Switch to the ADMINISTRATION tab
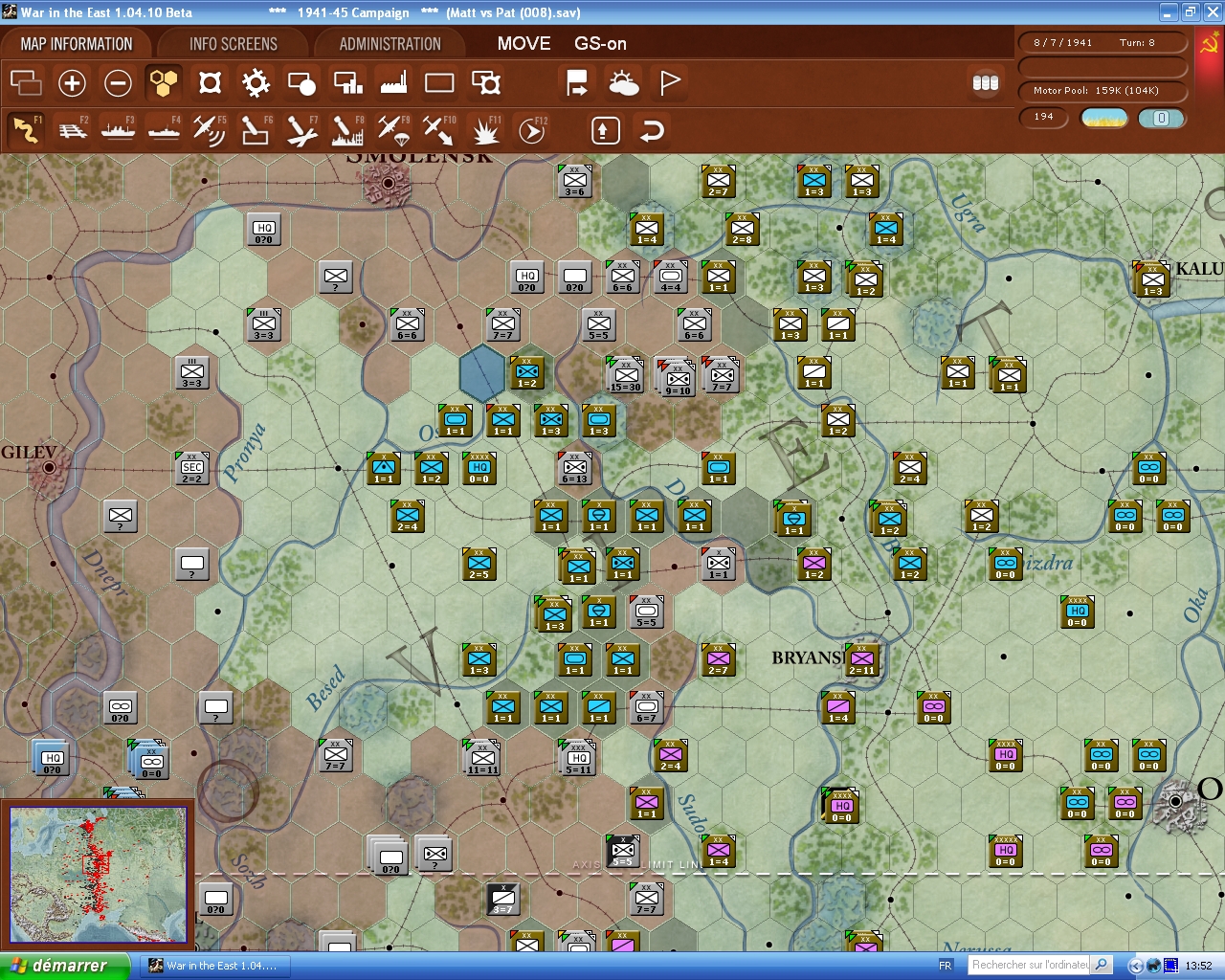Screen dimensions: 1225x980 pos(390,44)
